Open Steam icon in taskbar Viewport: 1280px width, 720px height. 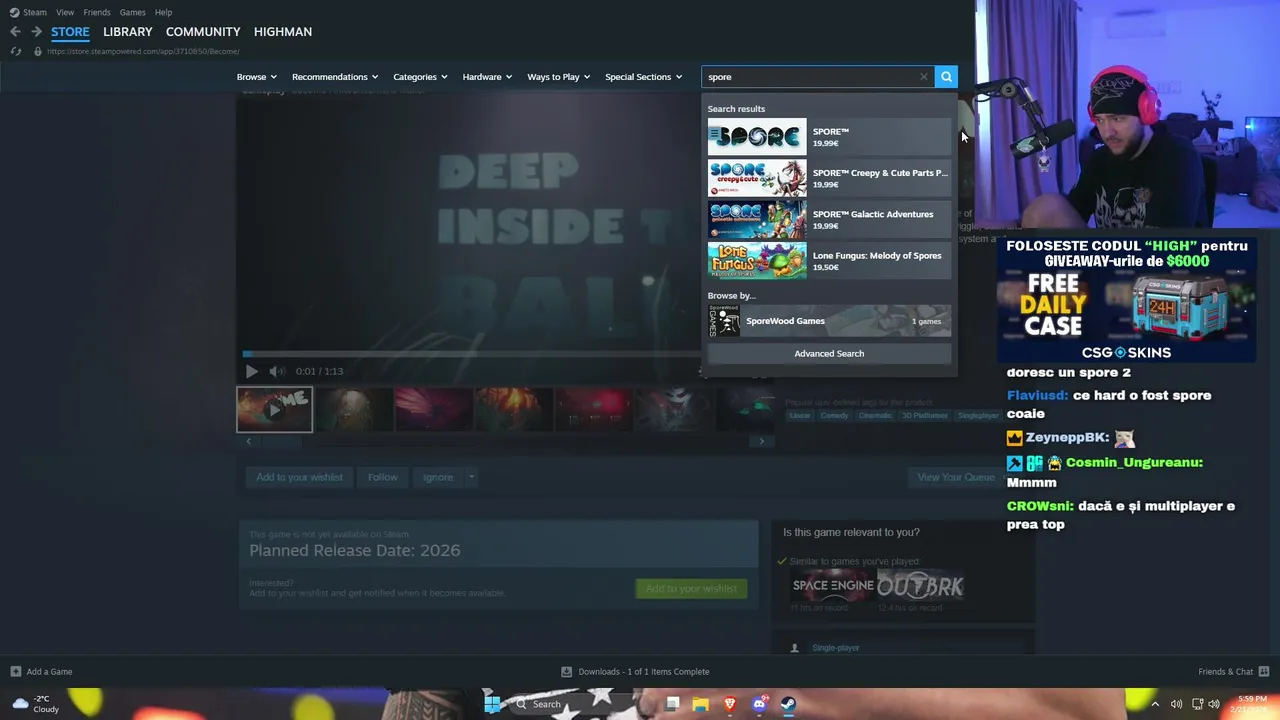click(x=788, y=704)
